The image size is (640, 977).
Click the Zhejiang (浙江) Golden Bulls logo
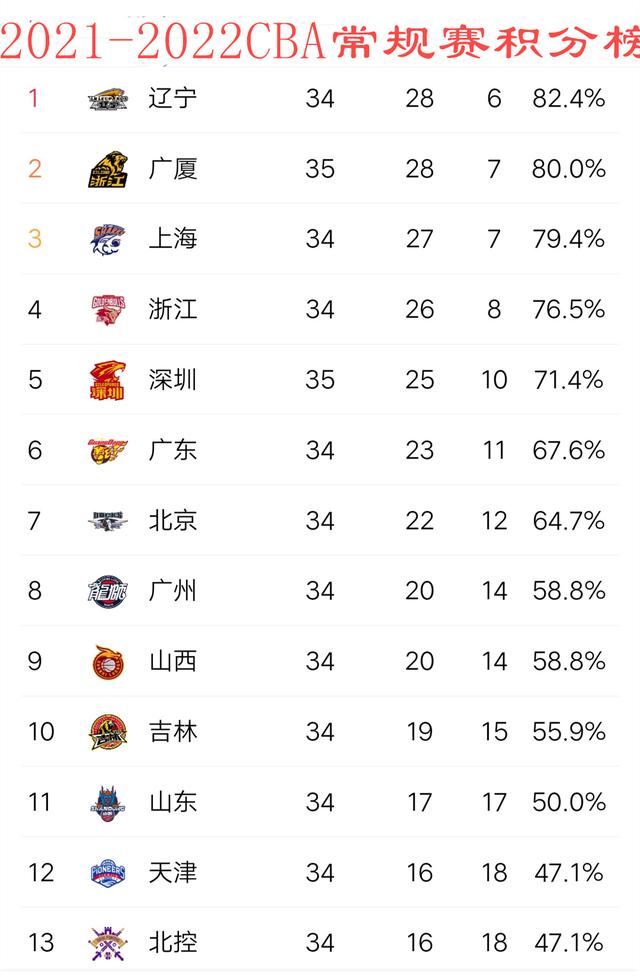click(108, 310)
